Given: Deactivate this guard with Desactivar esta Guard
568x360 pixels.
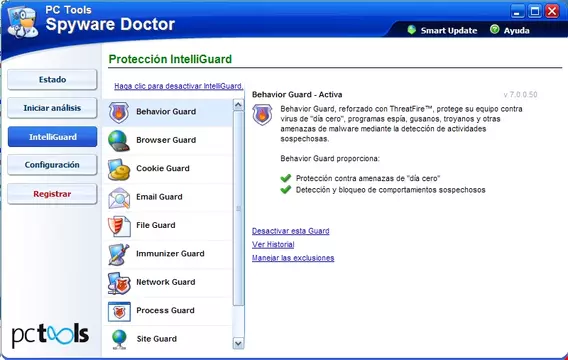Looking at the screenshot, I should pyautogui.click(x=291, y=231).
